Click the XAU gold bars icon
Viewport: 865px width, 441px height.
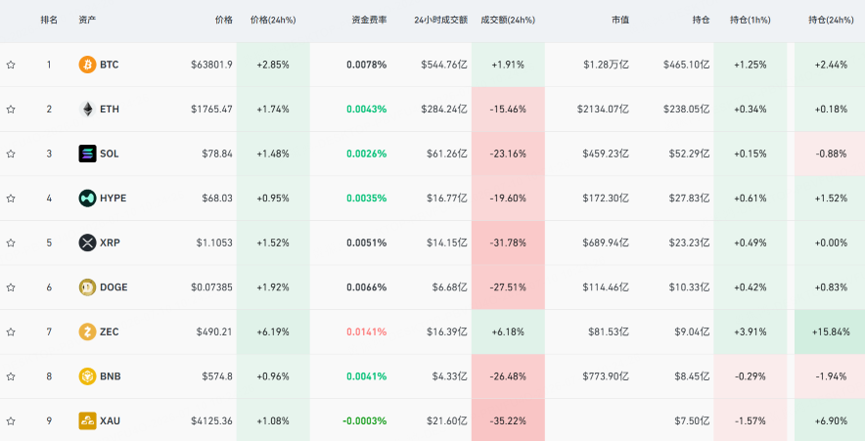point(87,421)
